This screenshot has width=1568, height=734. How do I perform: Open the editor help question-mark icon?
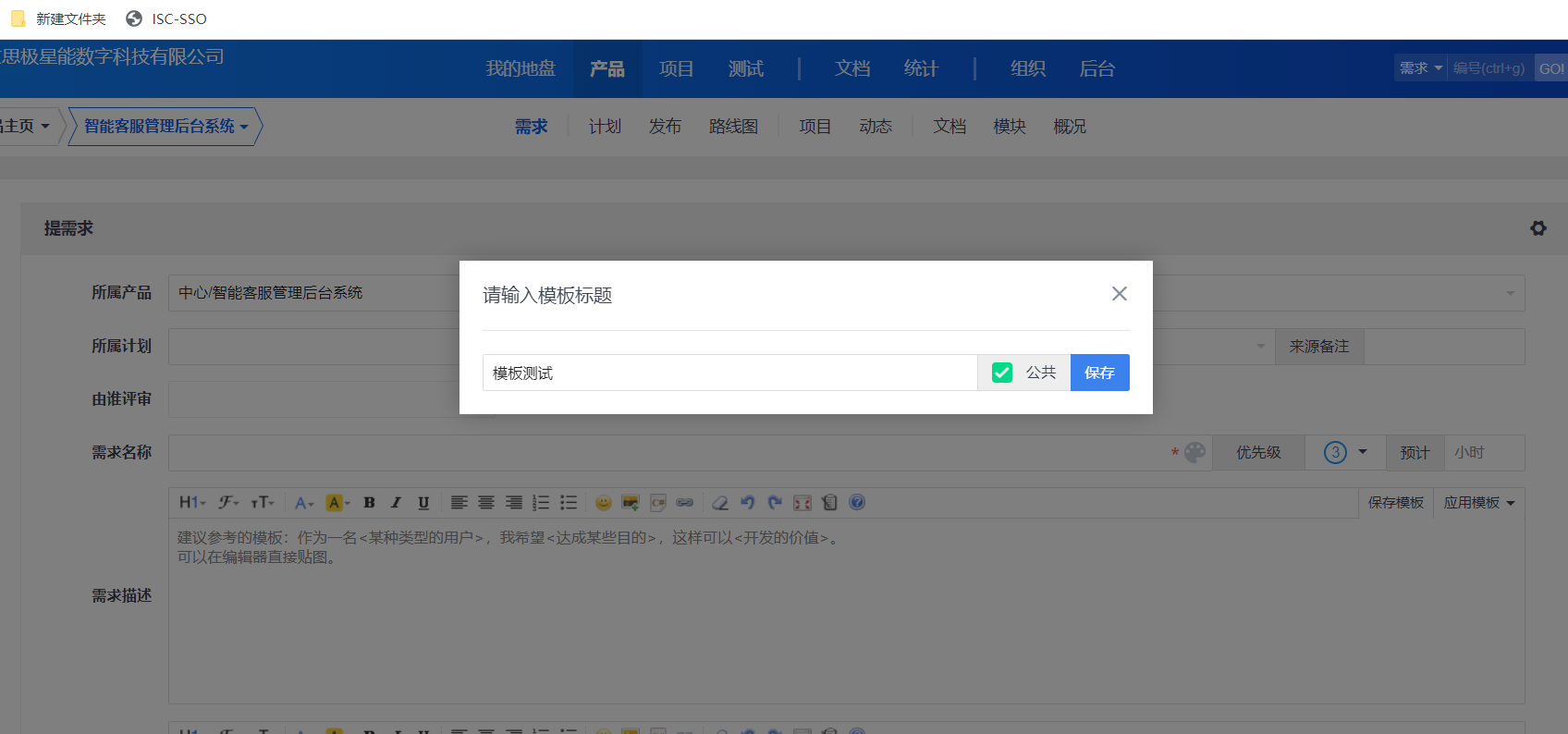click(x=857, y=502)
